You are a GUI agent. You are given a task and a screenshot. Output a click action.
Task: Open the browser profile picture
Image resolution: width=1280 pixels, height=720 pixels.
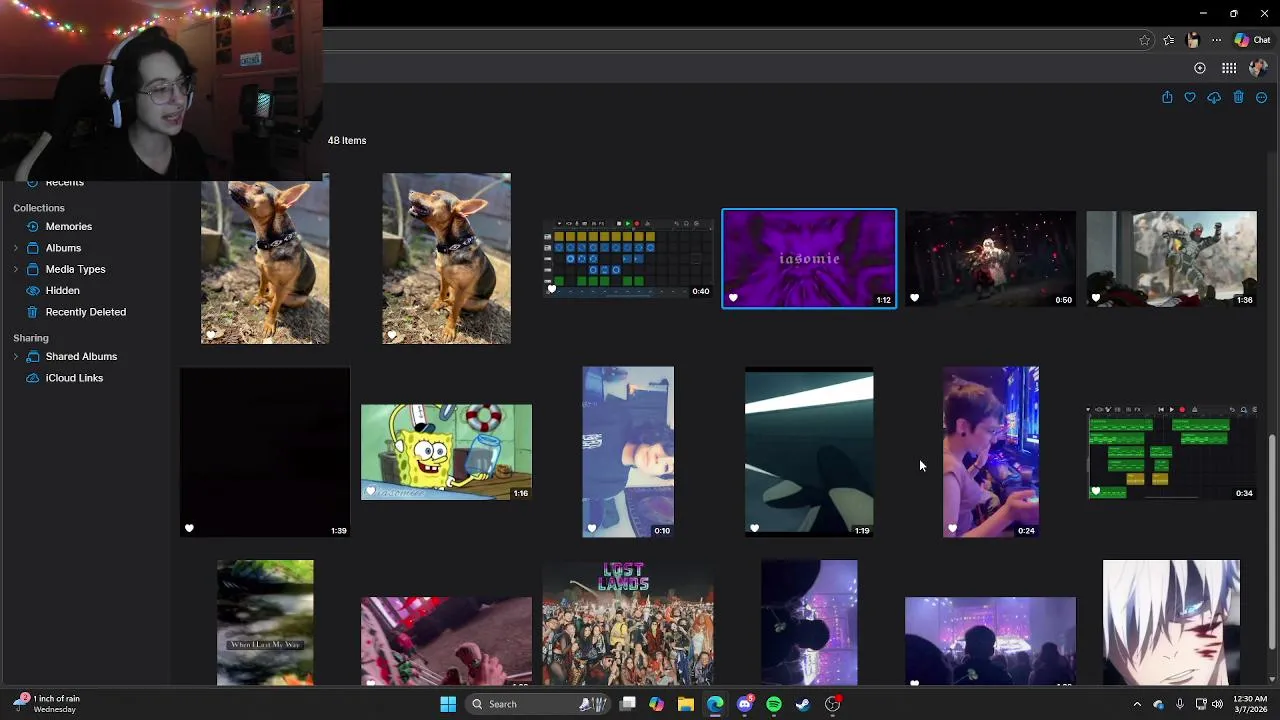tap(1192, 40)
